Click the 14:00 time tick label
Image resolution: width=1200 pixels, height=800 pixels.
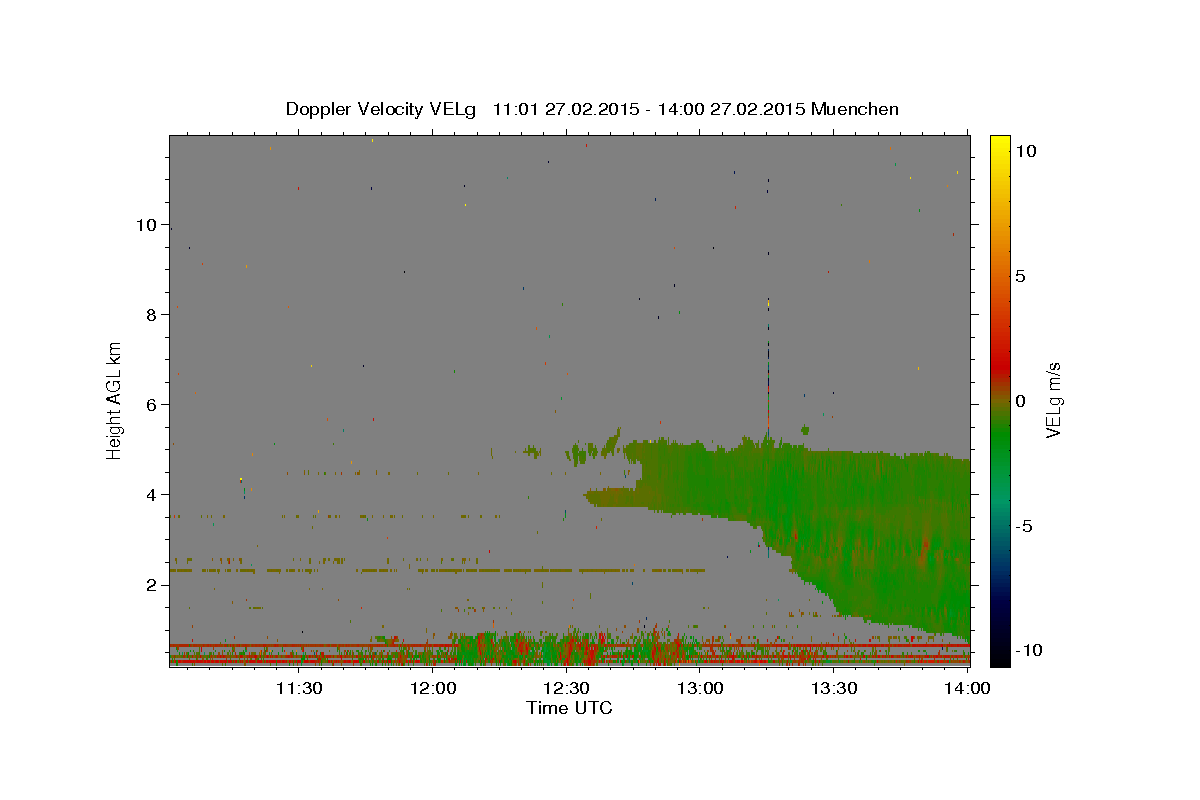click(x=967, y=688)
